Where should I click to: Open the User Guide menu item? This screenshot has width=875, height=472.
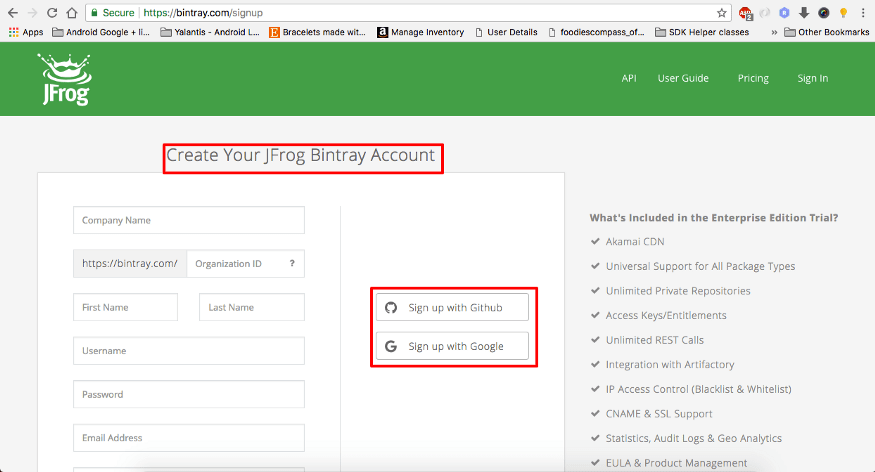pos(683,78)
